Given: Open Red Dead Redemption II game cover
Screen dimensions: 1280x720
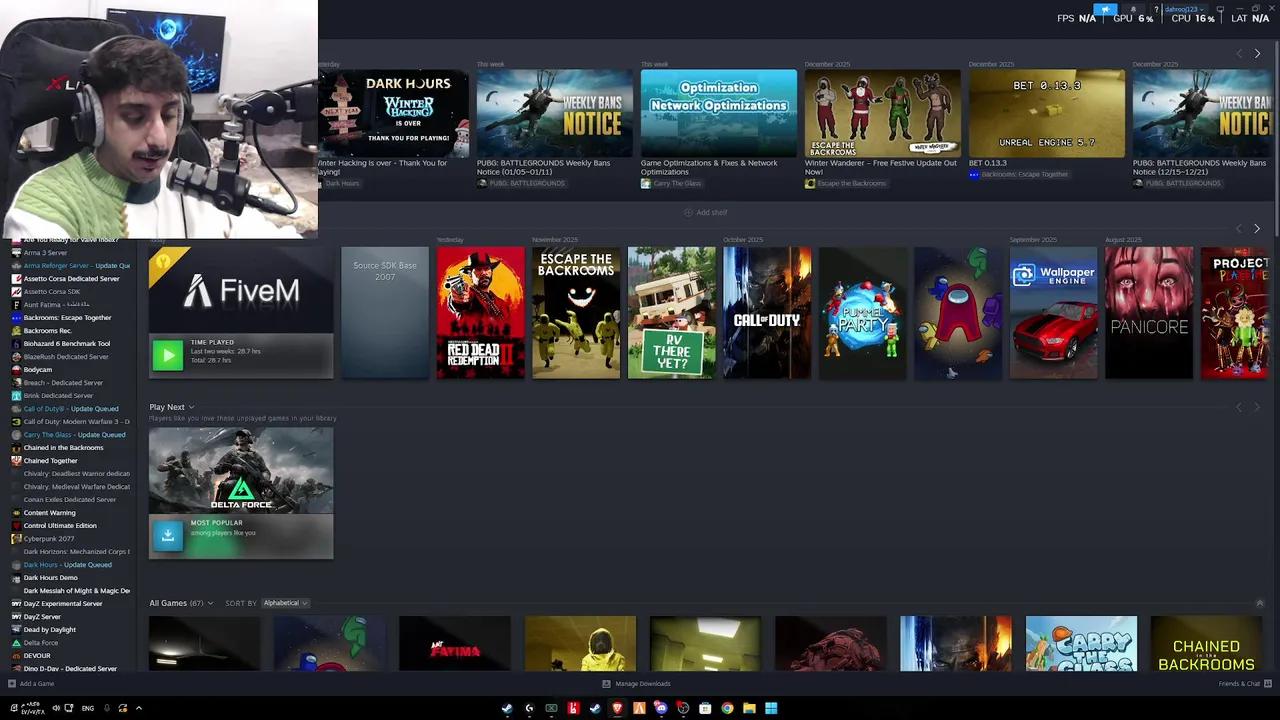Looking at the screenshot, I should (x=480, y=313).
